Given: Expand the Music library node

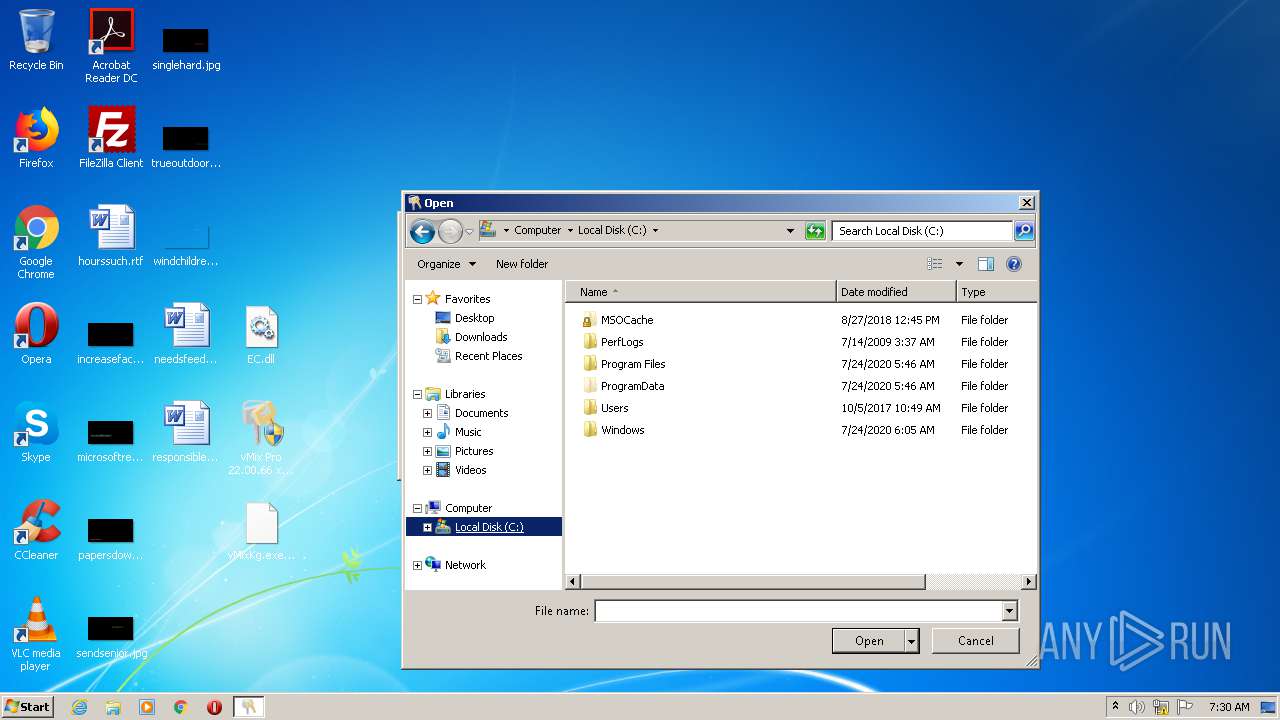Looking at the screenshot, I should (x=428, y=432).
